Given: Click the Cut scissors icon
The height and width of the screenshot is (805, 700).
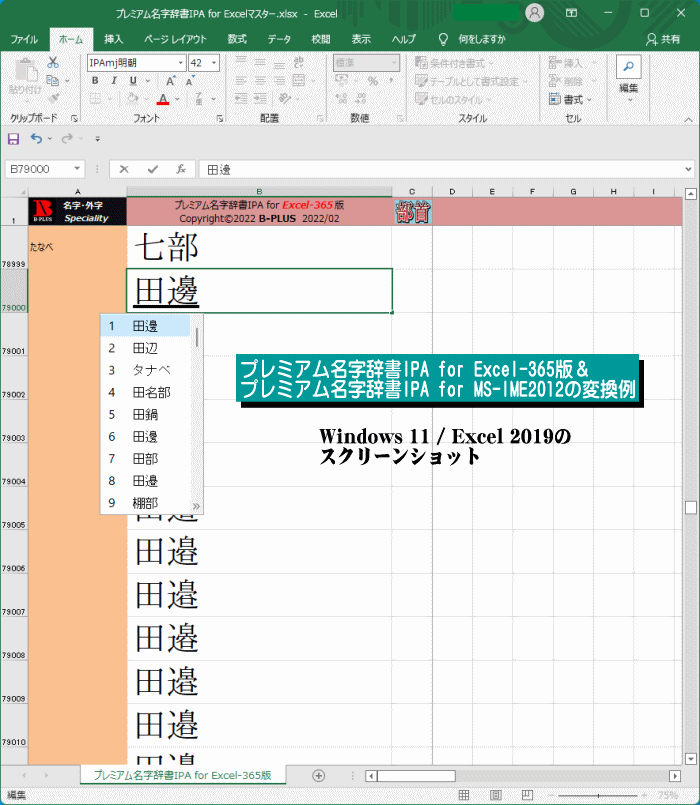Looking at the screenshot, I should point(53,62).
